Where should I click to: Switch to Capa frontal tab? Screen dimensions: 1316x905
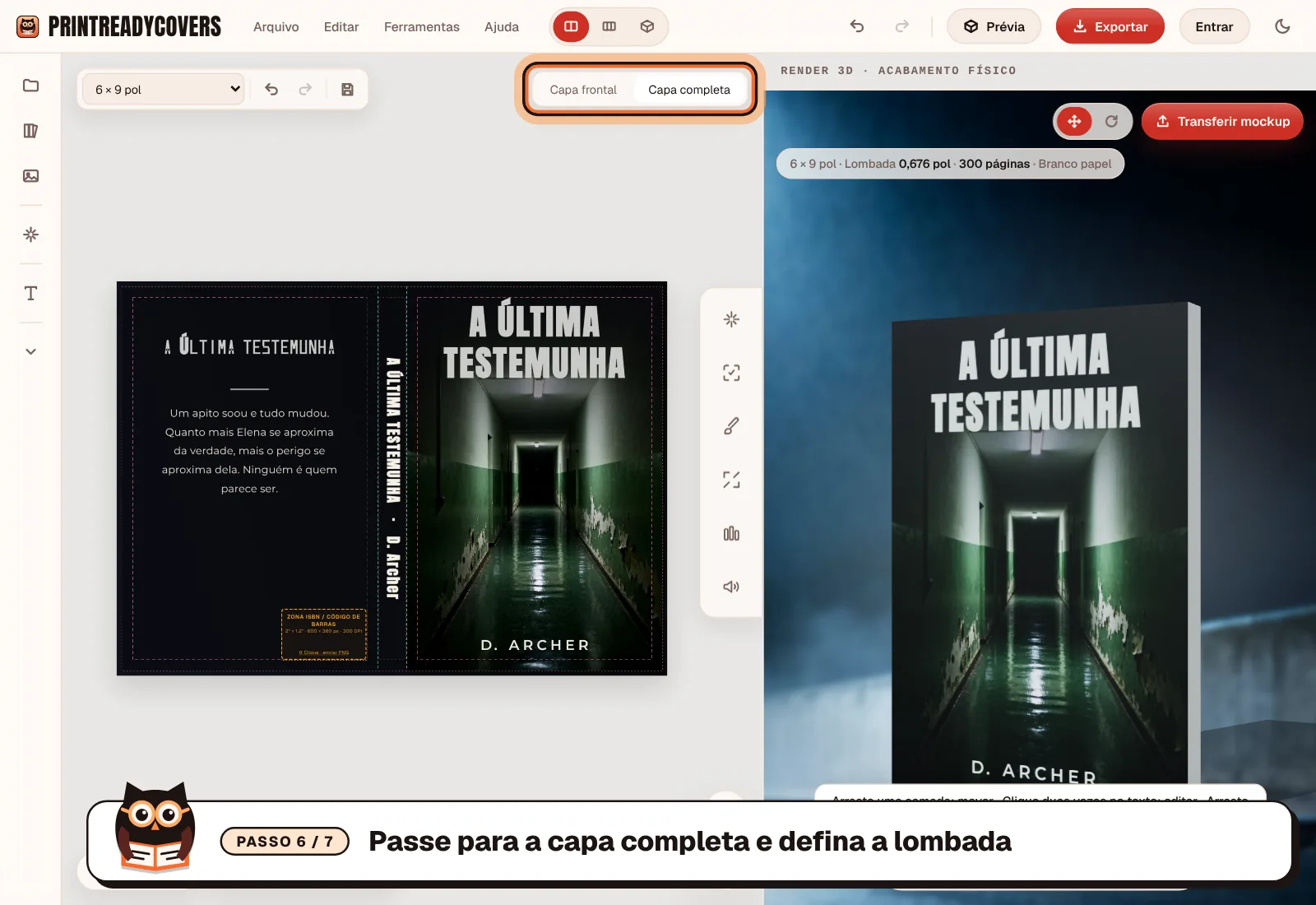[583, 90]
